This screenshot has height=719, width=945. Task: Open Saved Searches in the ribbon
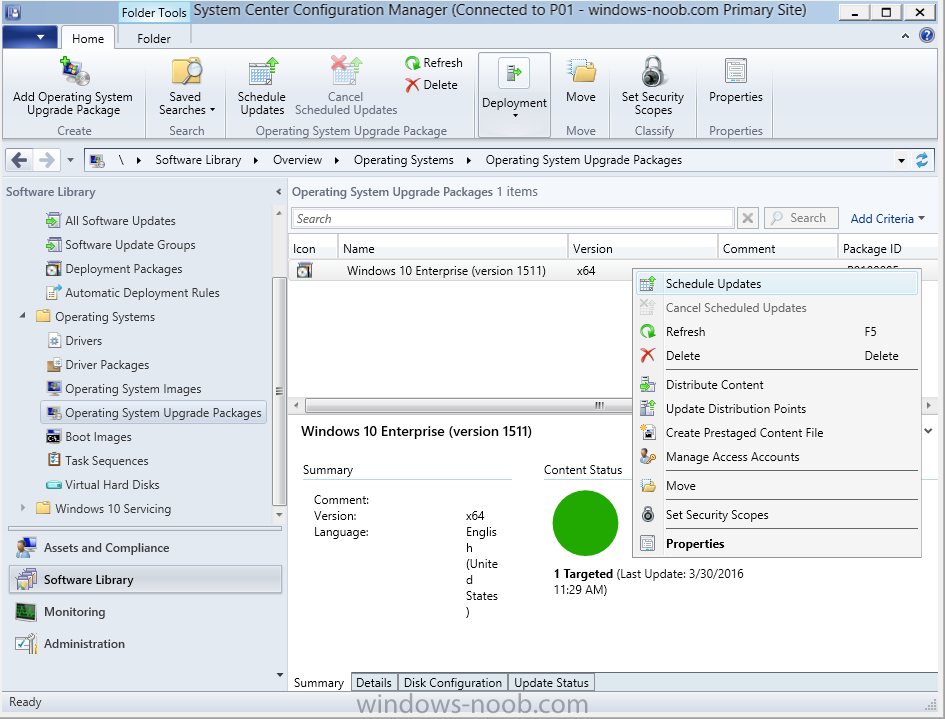click(186, 86)
